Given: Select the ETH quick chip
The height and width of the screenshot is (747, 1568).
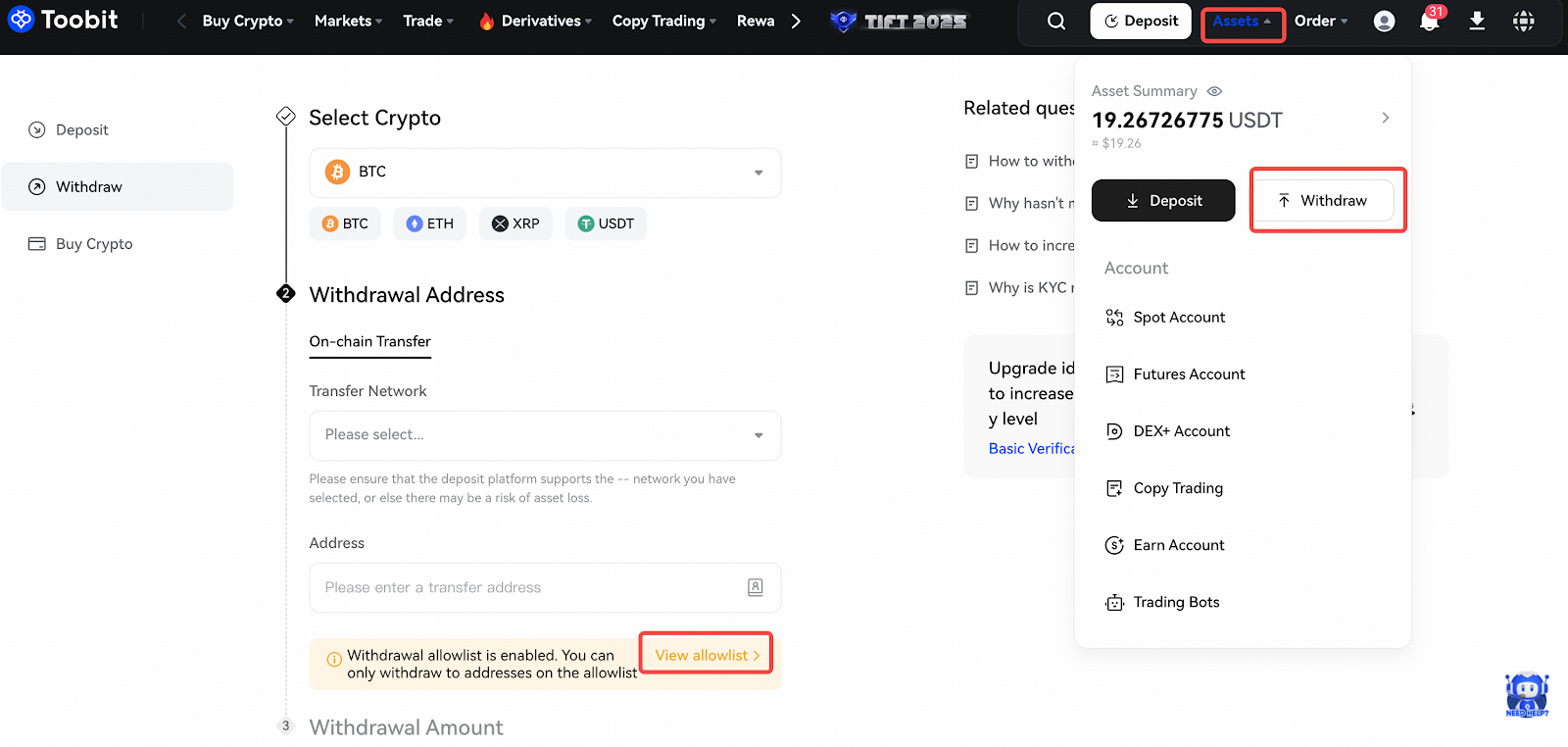Looking at the screenshot, I should pos(430,224).
